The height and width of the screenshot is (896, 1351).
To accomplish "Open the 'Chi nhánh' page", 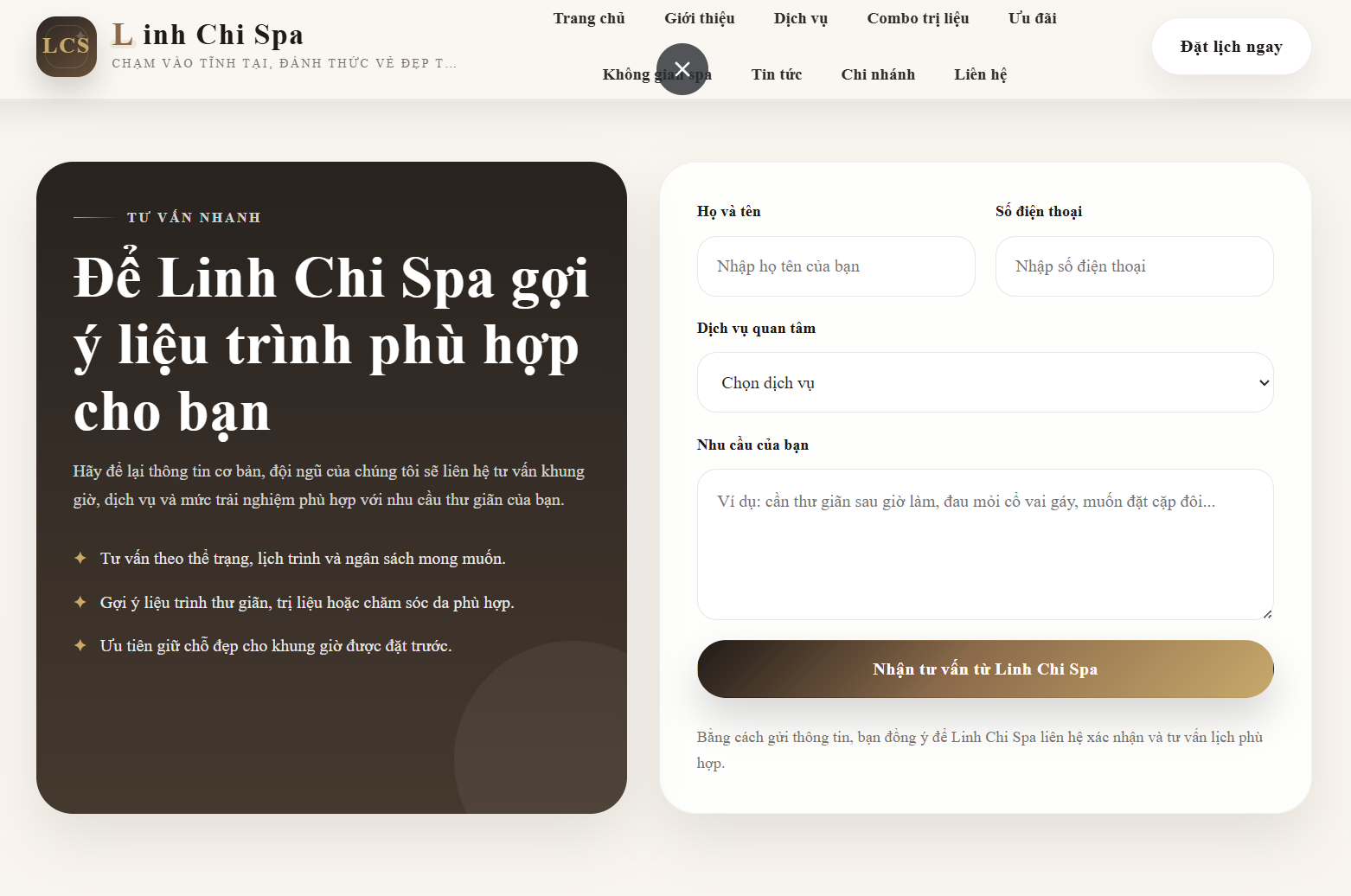I will coord(878,74).
